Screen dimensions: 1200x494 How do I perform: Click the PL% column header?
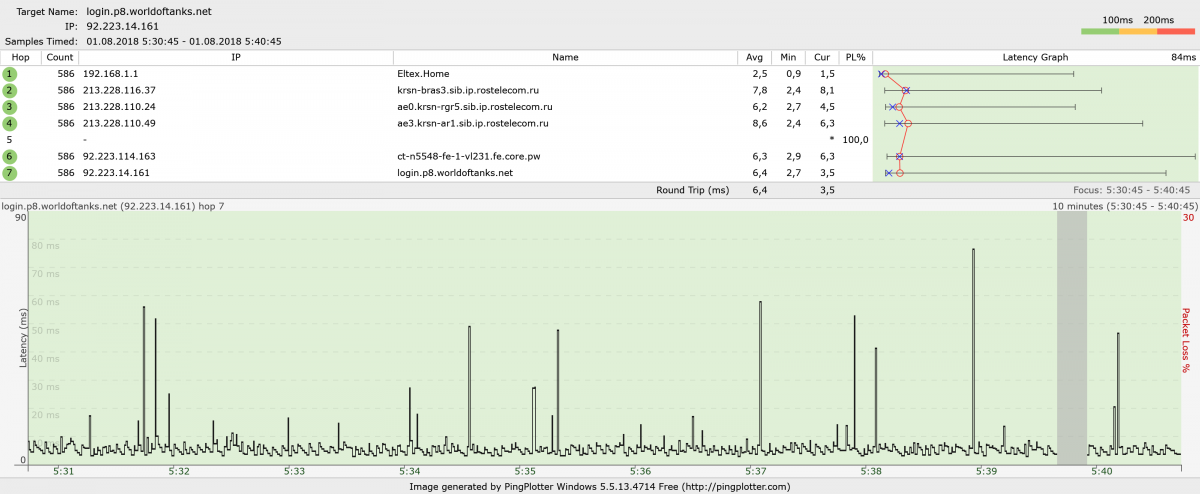(855, 58)
